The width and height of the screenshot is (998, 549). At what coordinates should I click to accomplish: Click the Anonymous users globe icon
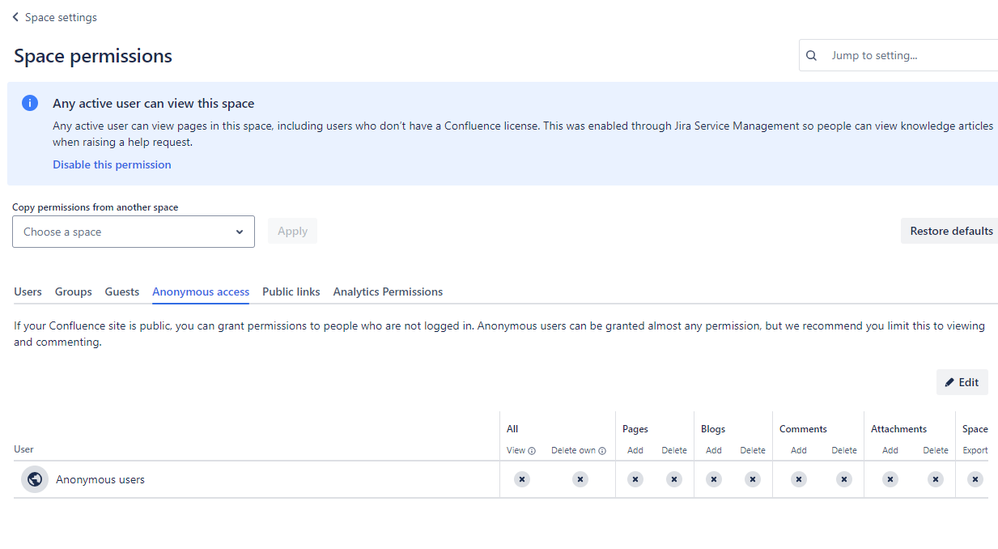click(x=35, y=479)
